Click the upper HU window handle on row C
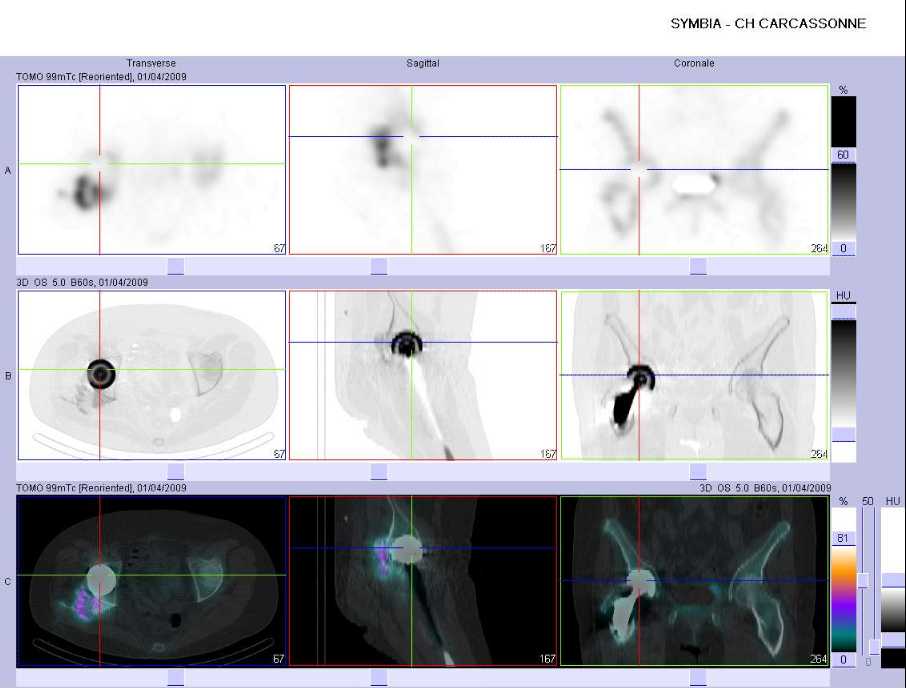Viewport: 906px width, 688px height. coord(893,581)
